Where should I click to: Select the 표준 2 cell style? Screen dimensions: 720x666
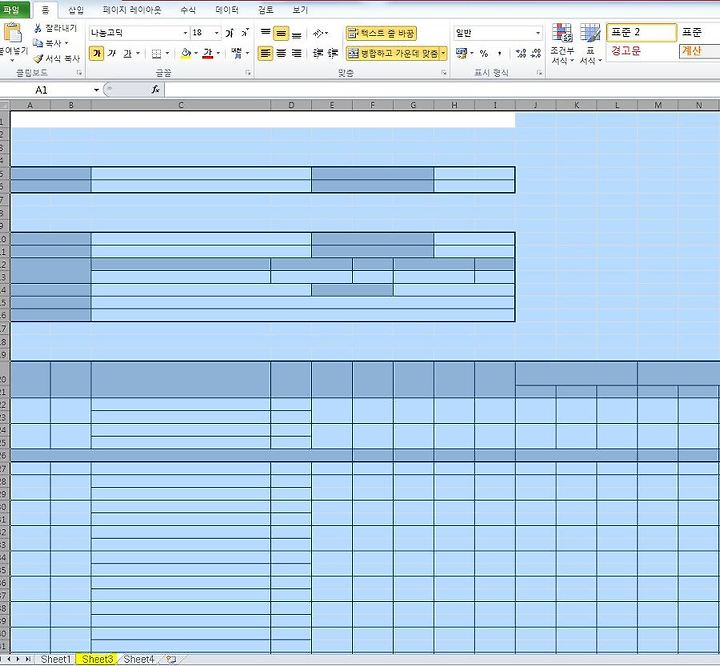641,32
